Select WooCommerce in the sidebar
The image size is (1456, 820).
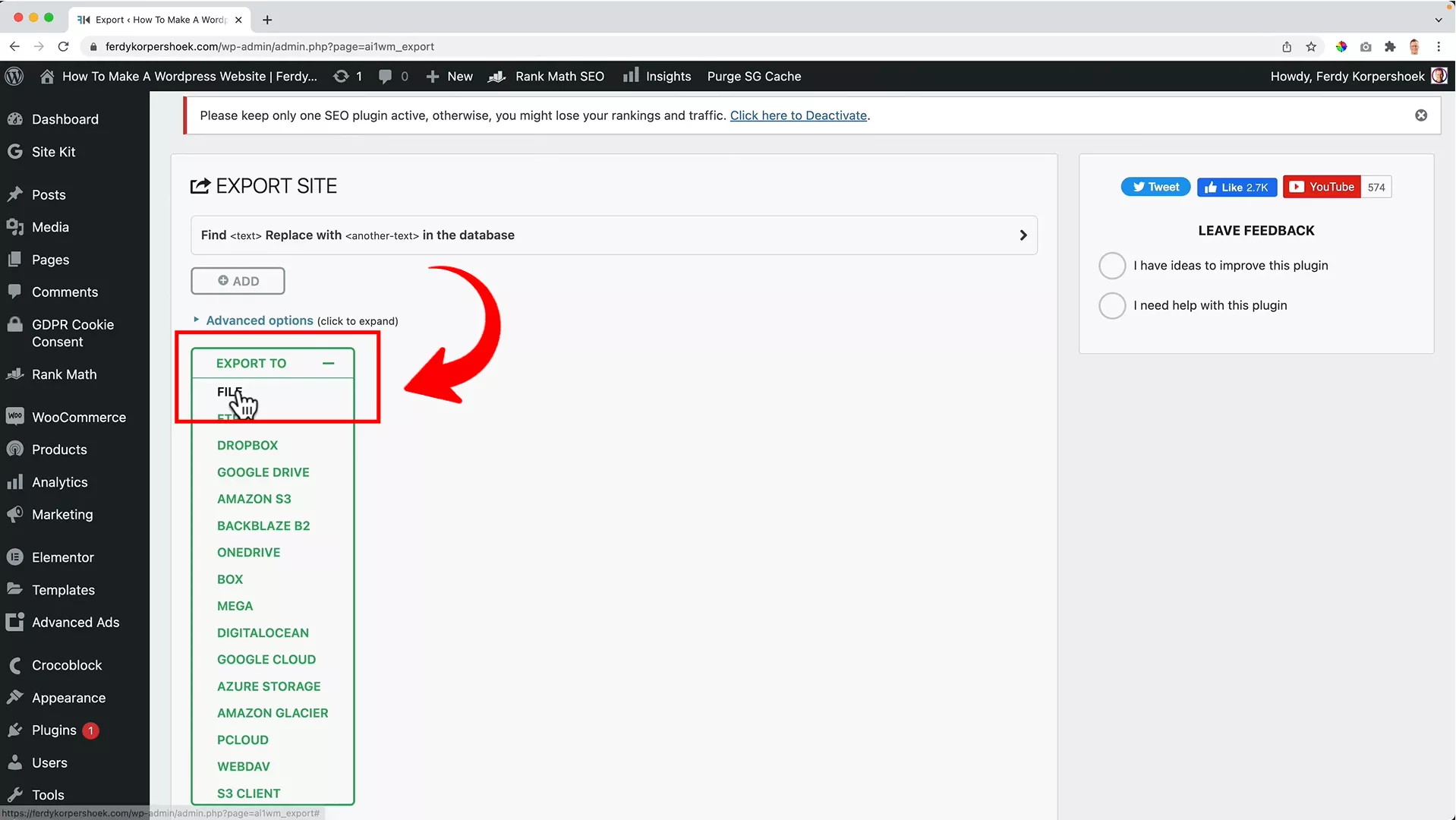(79, 416)
